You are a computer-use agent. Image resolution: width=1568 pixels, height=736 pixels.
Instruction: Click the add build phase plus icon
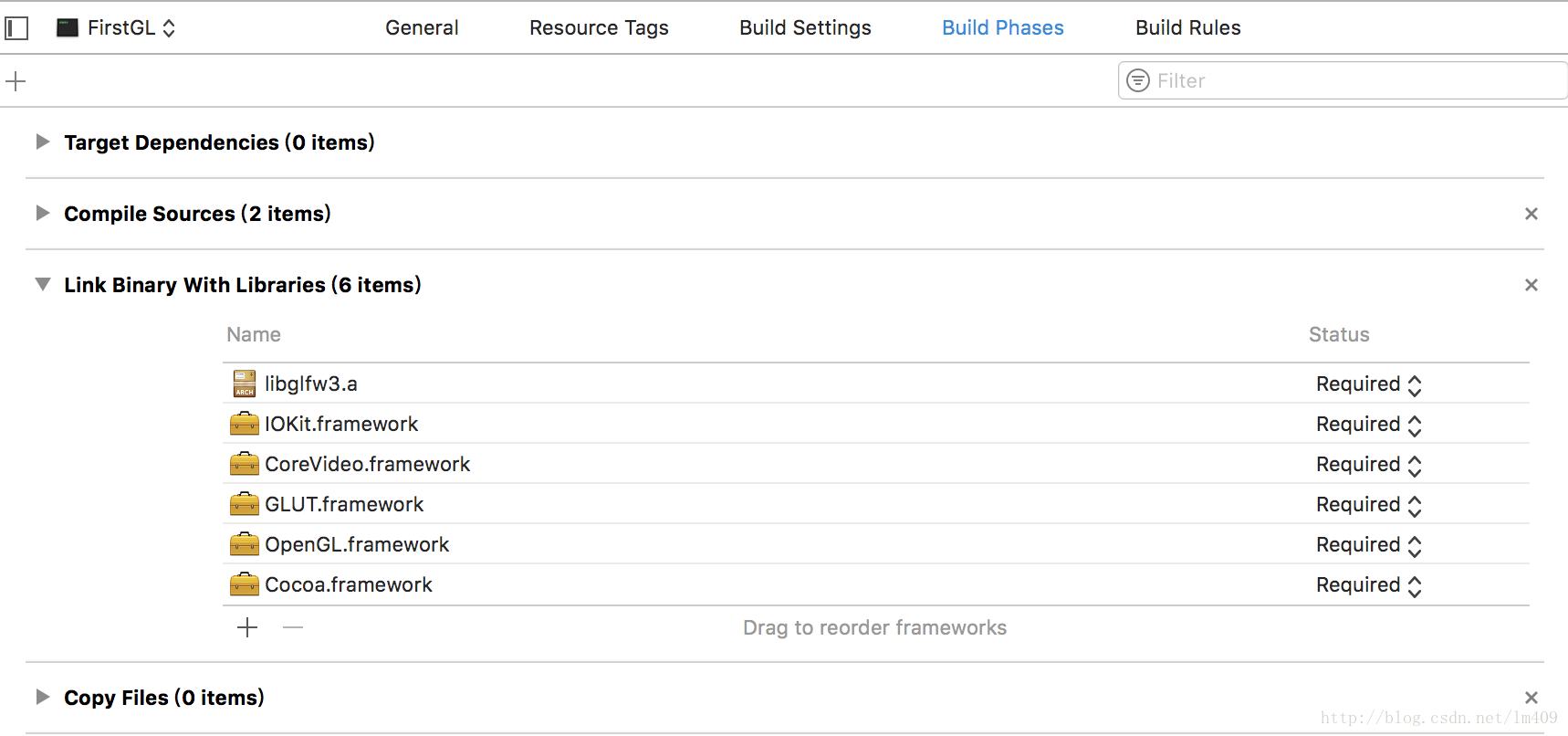(x=16, y=81)
